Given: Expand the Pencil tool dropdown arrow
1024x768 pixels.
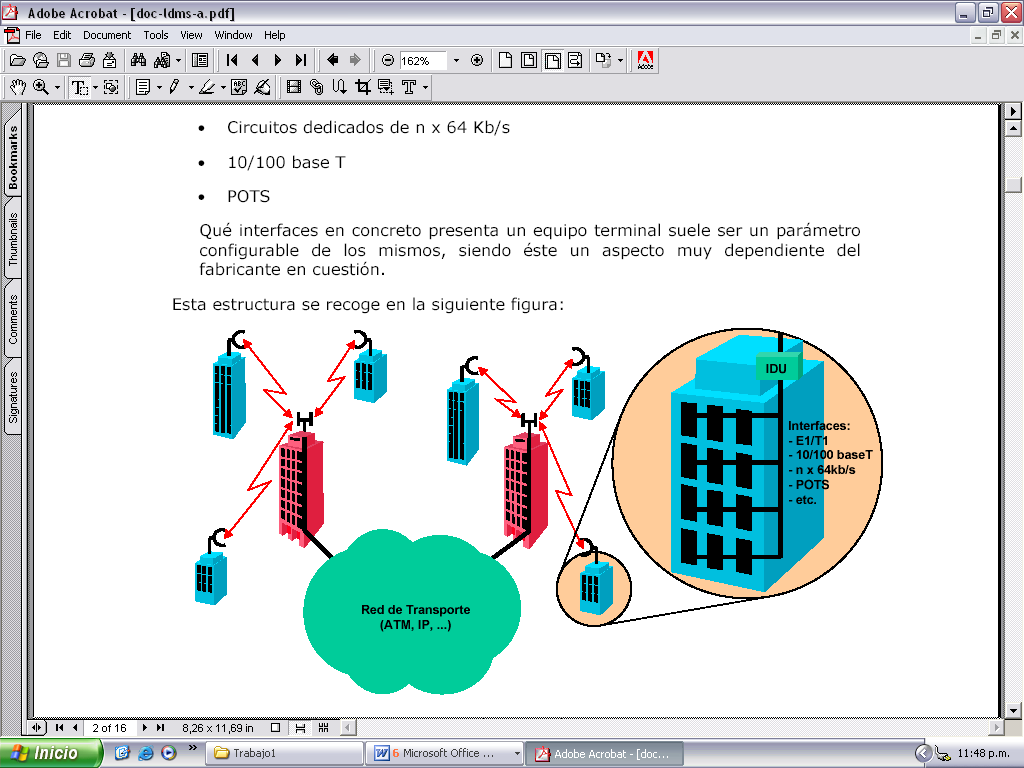Looking at the screenshot, I should pyautogui.click(x=191, y=88).
